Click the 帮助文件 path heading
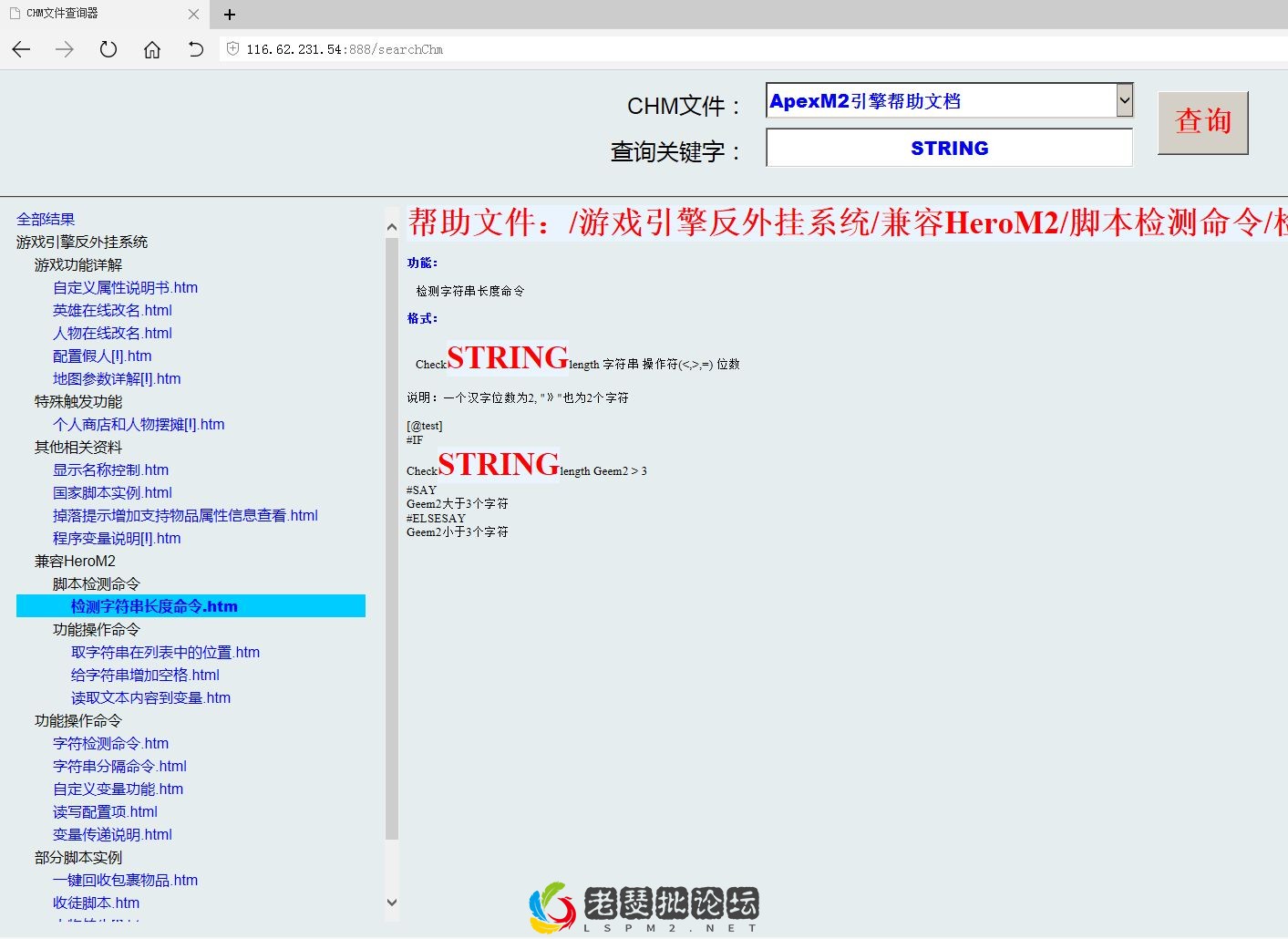This screenshot has width=1288, height=939. (848, 222)
